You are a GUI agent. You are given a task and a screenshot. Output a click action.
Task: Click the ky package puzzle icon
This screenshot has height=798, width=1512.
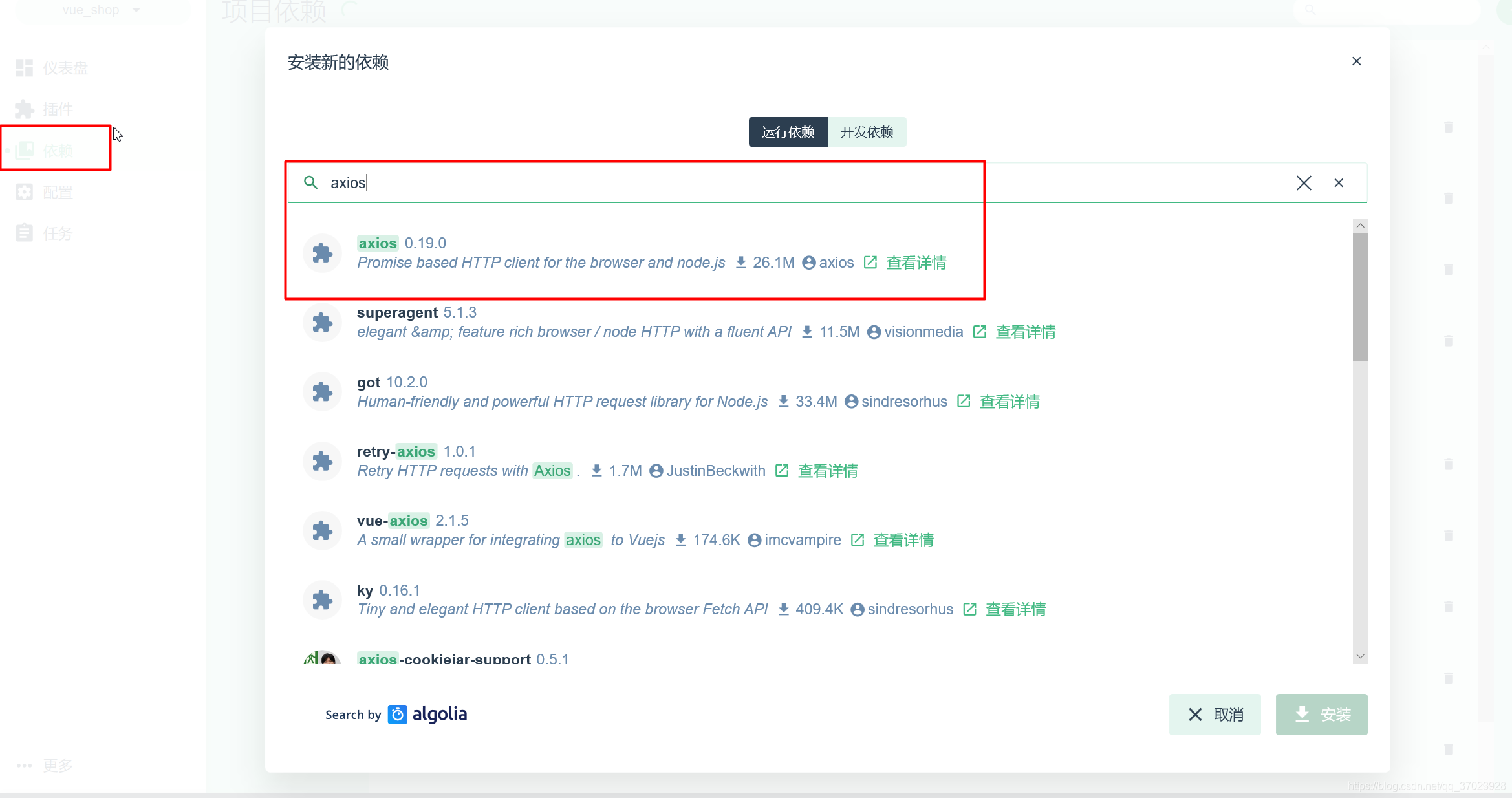click(322, 599)
